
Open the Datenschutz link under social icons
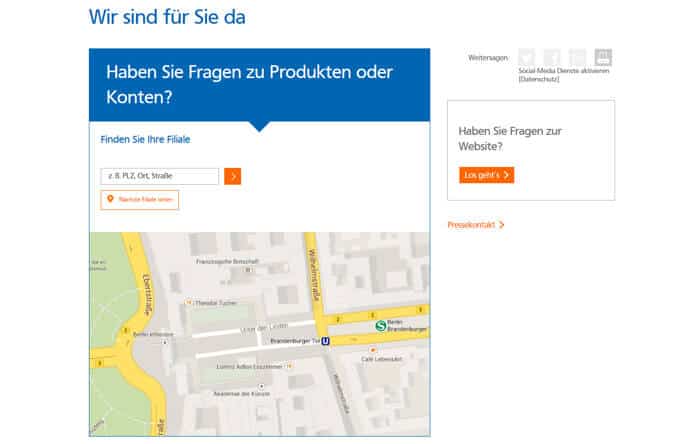[x=539, y=79]
